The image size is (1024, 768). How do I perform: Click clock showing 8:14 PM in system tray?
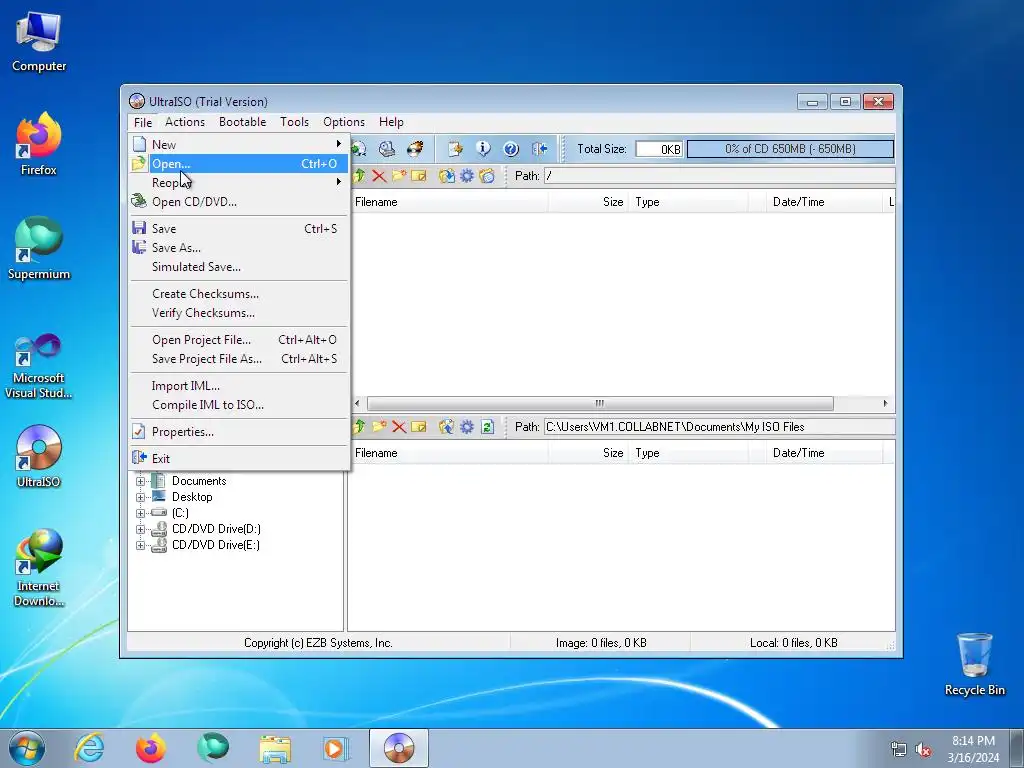[x=973, y=749]
